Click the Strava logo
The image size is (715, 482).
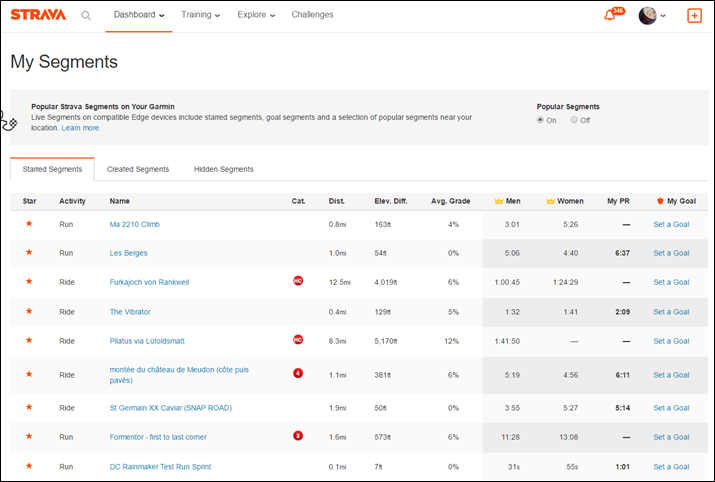[36, 15]
